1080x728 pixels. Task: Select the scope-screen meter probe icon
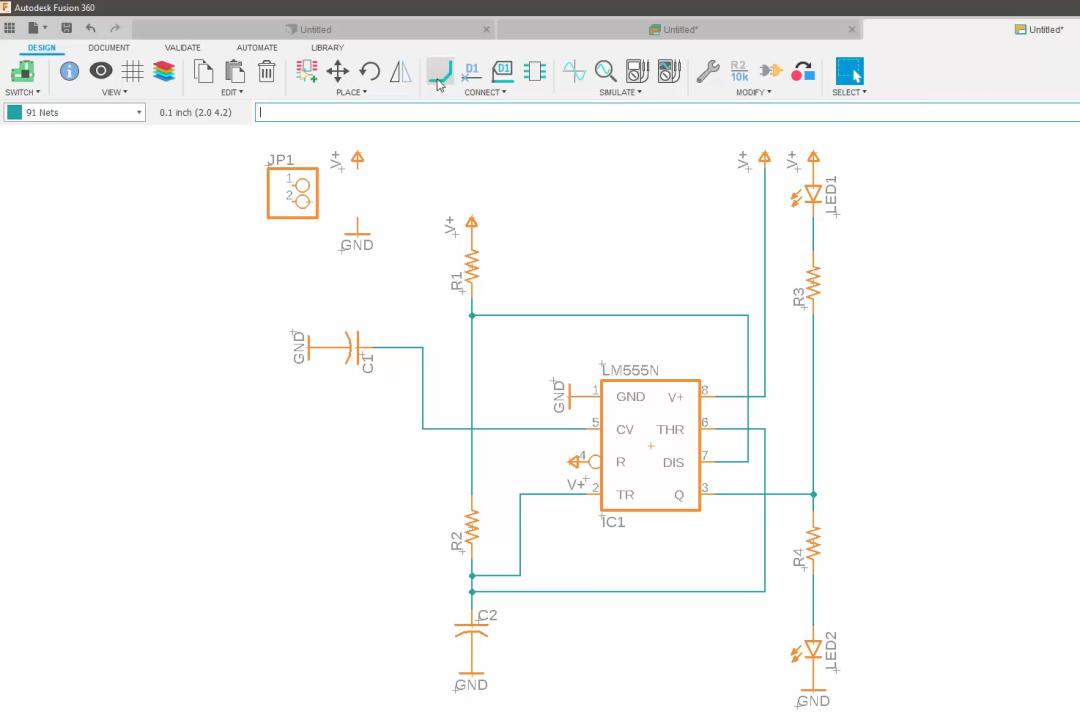point(669,71)
